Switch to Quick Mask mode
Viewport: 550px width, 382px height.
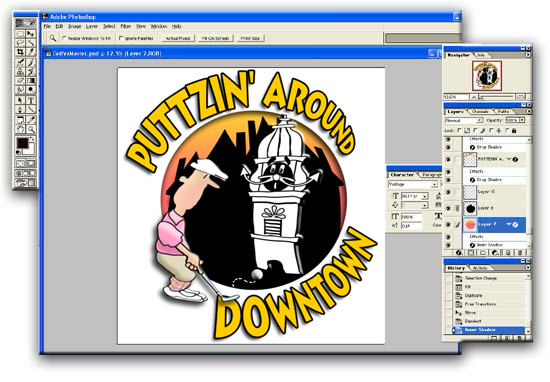(x=31, y=163)
